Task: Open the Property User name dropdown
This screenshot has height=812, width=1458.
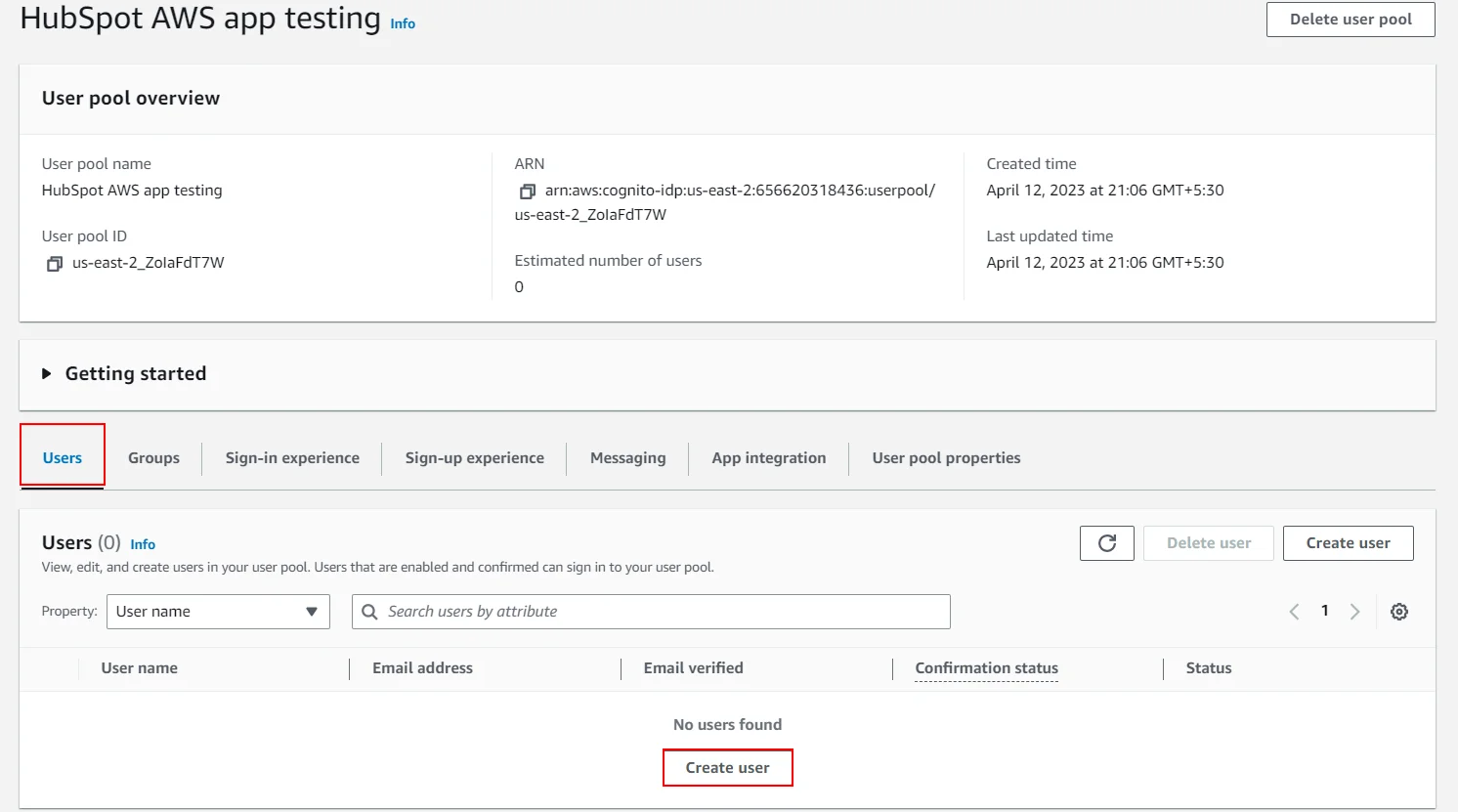Action: click(x=218, y=612)
